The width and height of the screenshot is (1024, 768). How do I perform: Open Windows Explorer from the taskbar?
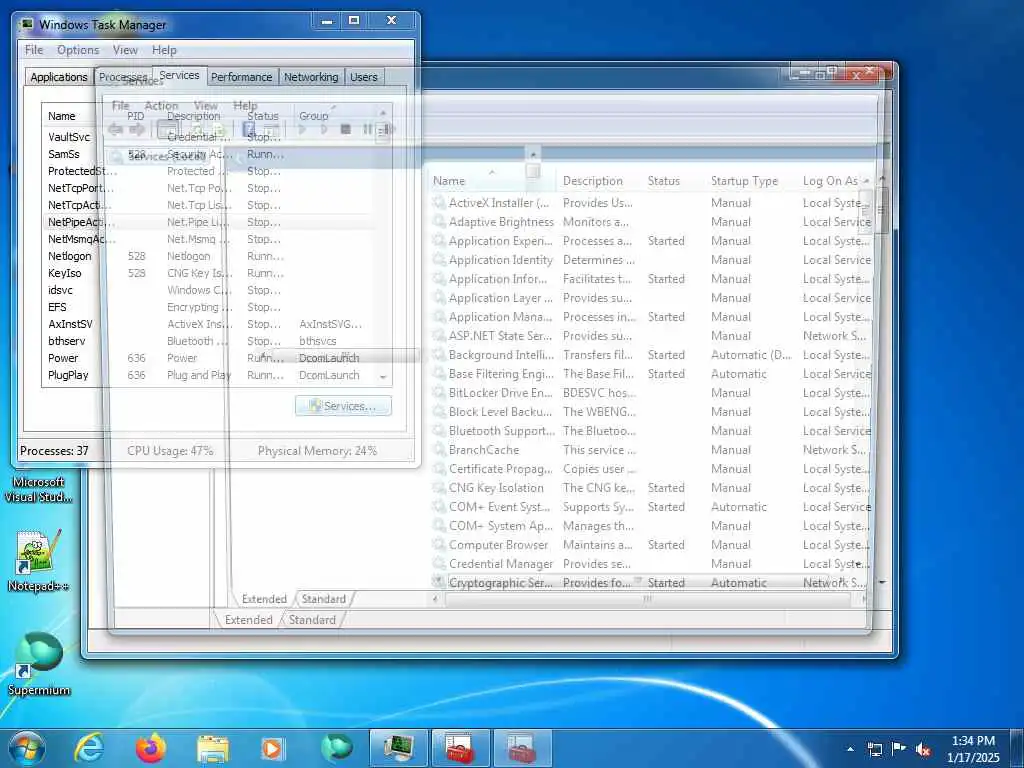click(213, 748)
